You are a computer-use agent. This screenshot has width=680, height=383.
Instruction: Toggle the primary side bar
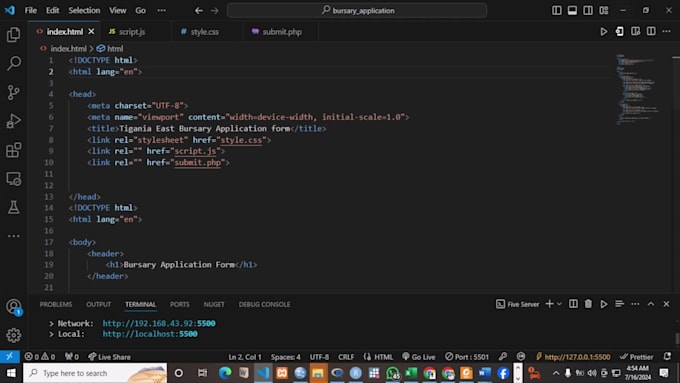coord(557,10)
